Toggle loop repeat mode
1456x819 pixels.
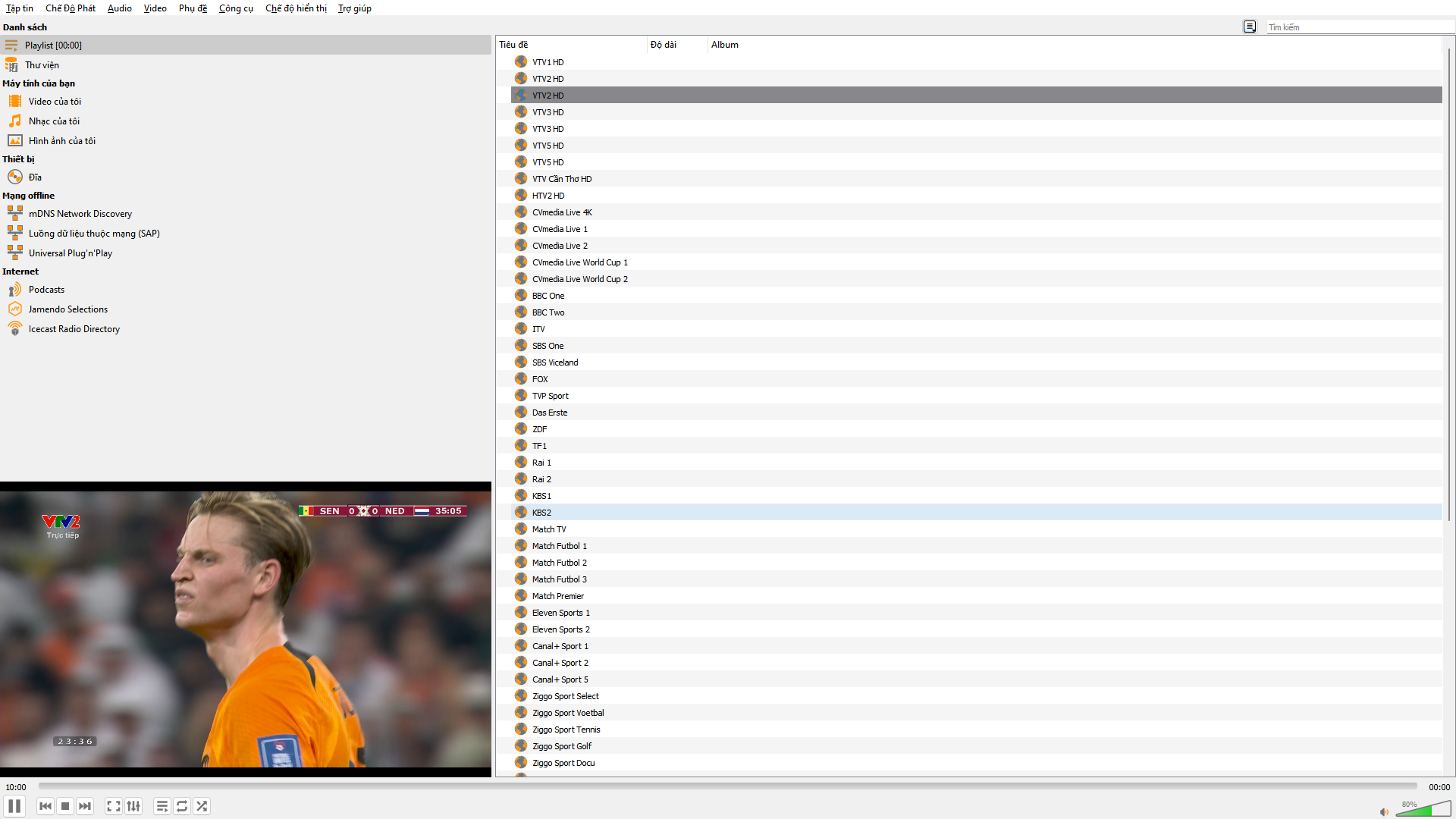[x=182, y=806]
